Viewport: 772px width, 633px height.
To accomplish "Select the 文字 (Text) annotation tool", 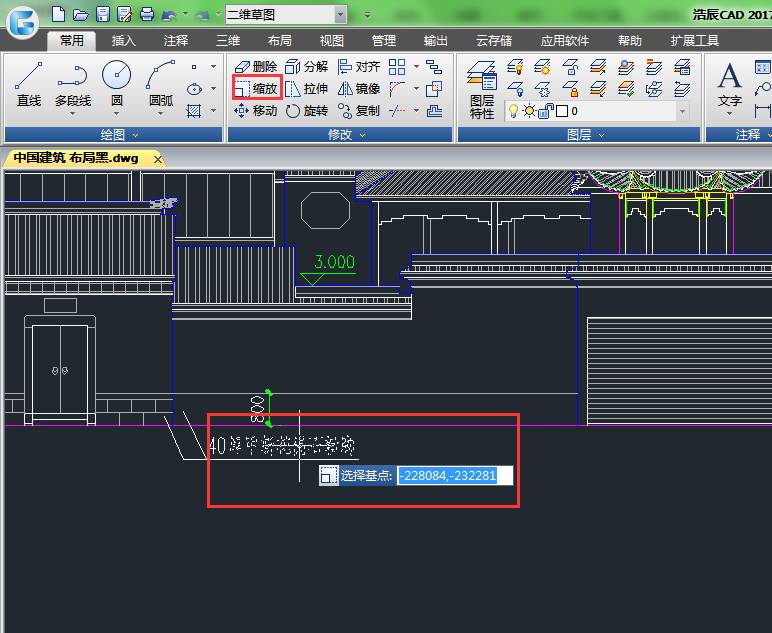I will (x=730, y=83).
